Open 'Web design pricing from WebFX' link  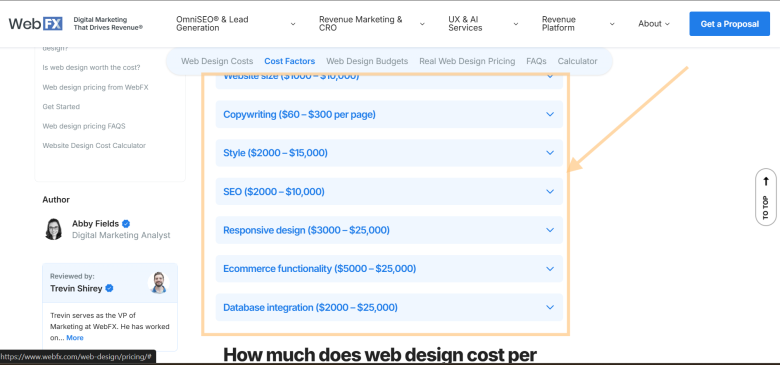pos(96,87)
